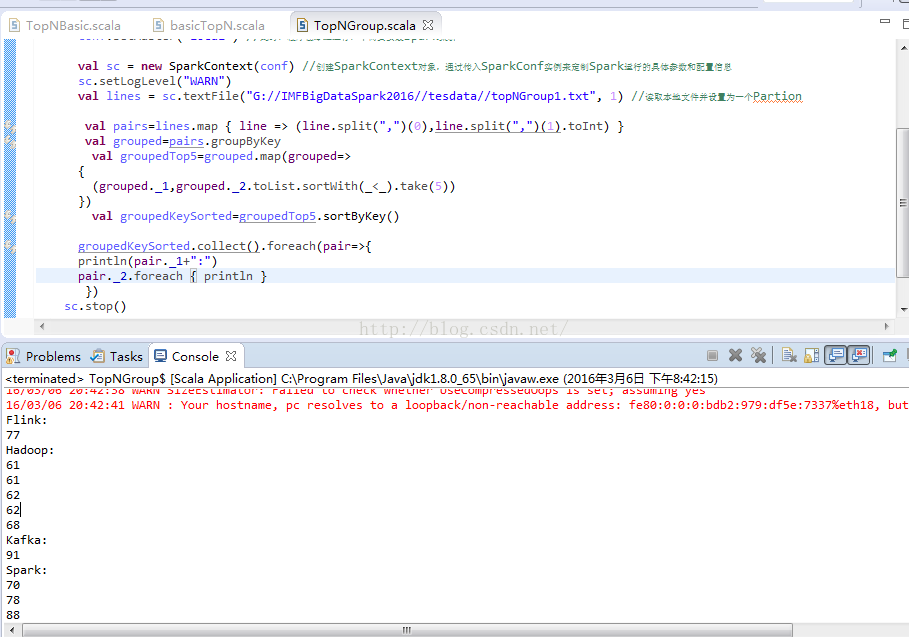Click the 'Spark:' console output line
This screenshot has height=637, width=909.
pos(27,570)
